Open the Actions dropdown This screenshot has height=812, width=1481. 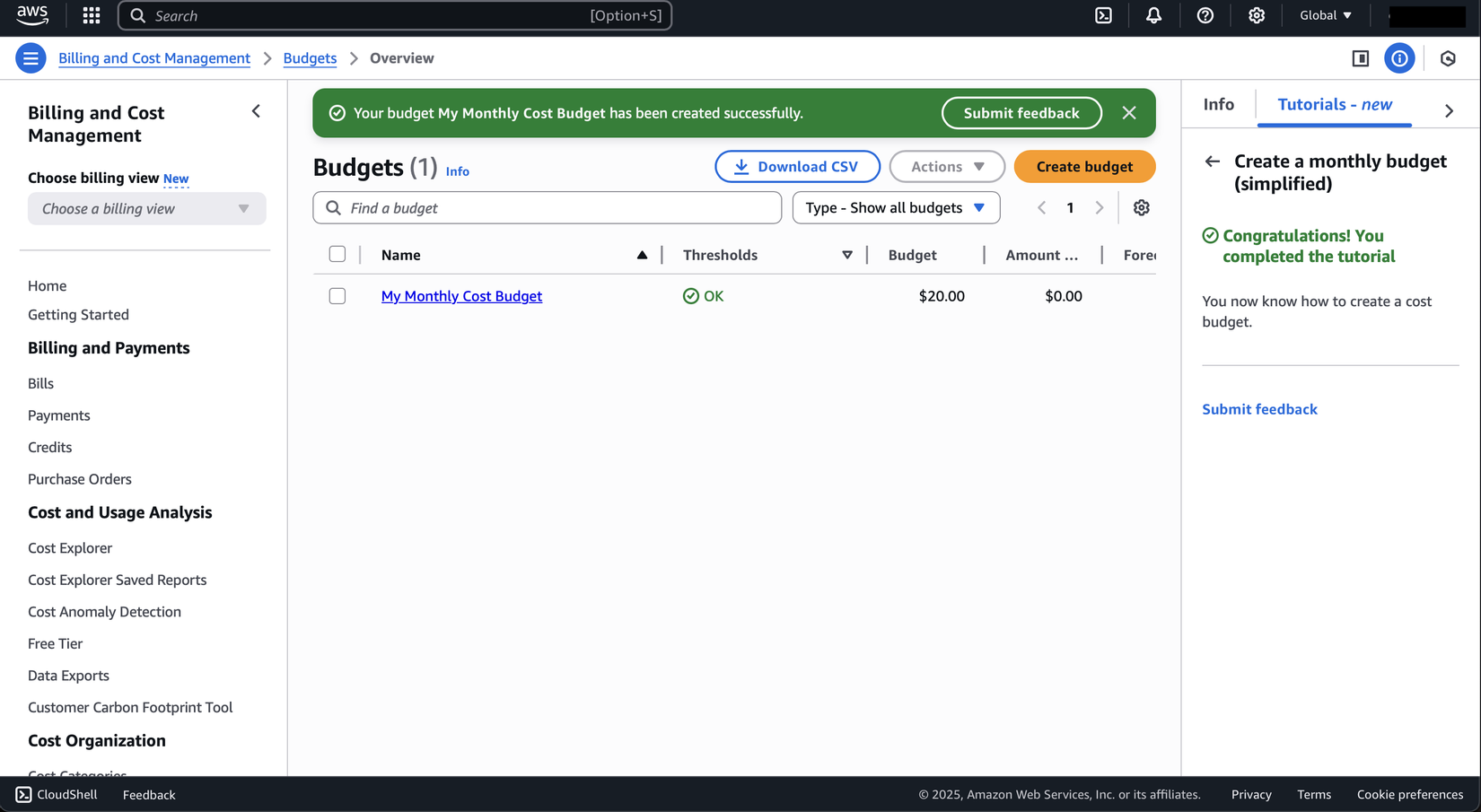click(947, 166)
